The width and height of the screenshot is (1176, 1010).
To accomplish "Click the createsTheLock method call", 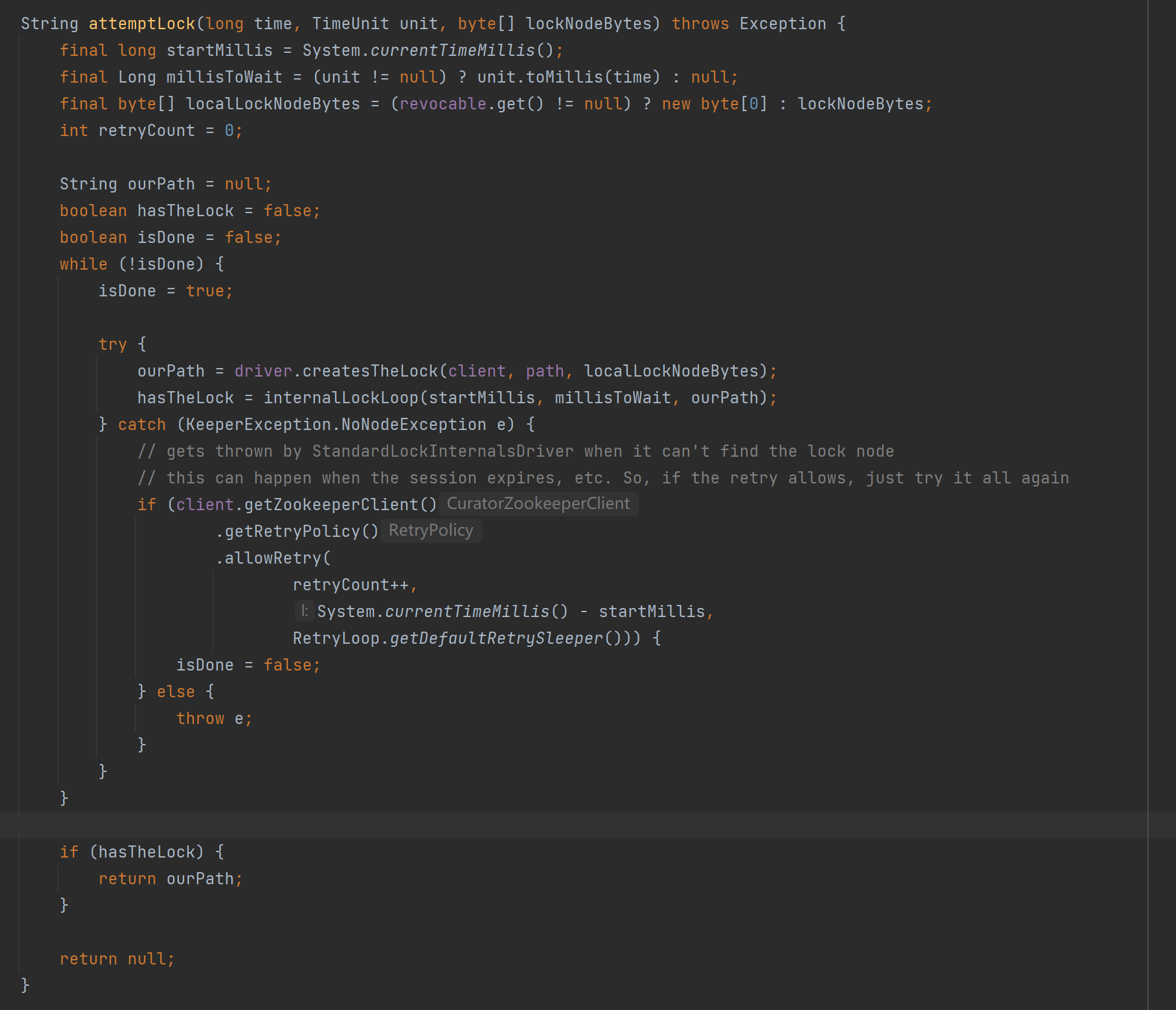I will tap(370, 371).
